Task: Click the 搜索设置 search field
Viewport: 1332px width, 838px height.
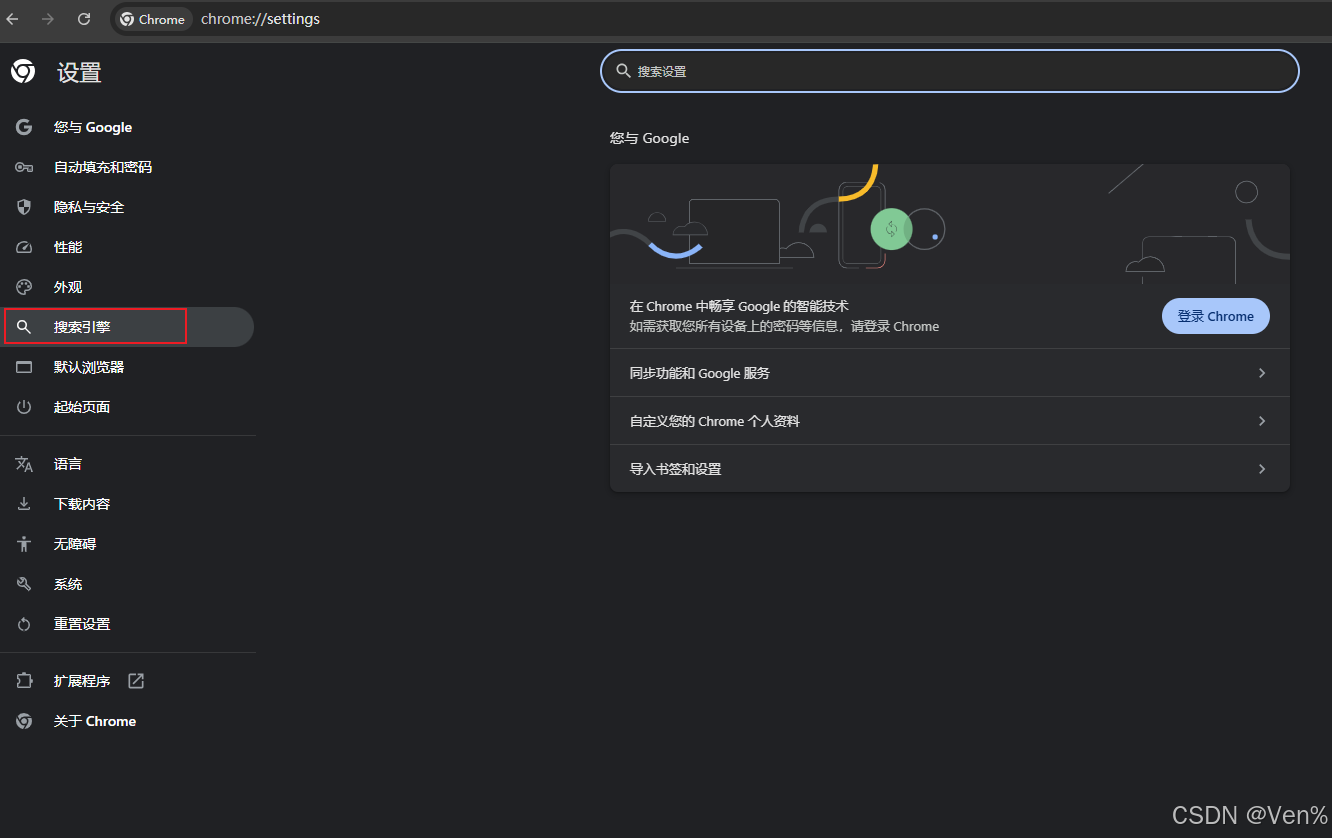Action: click(x=949, y=71)
